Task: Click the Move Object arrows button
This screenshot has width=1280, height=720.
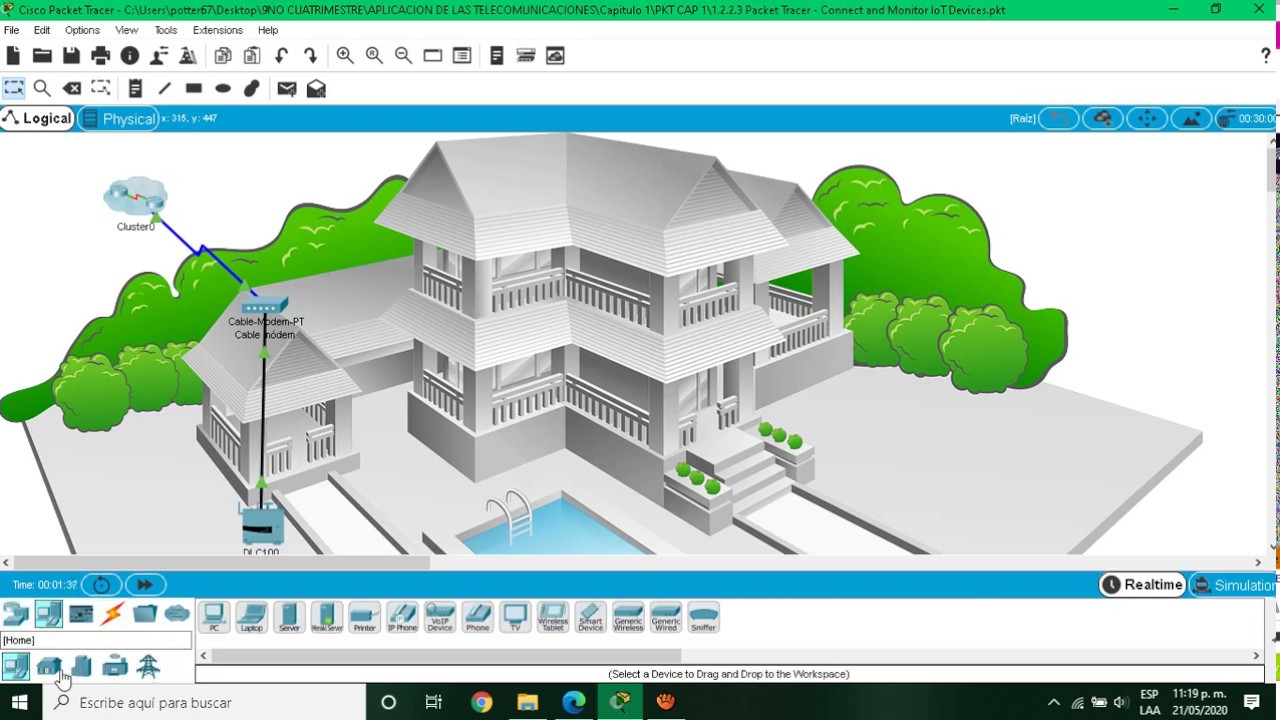Action: click(1147, 119)
